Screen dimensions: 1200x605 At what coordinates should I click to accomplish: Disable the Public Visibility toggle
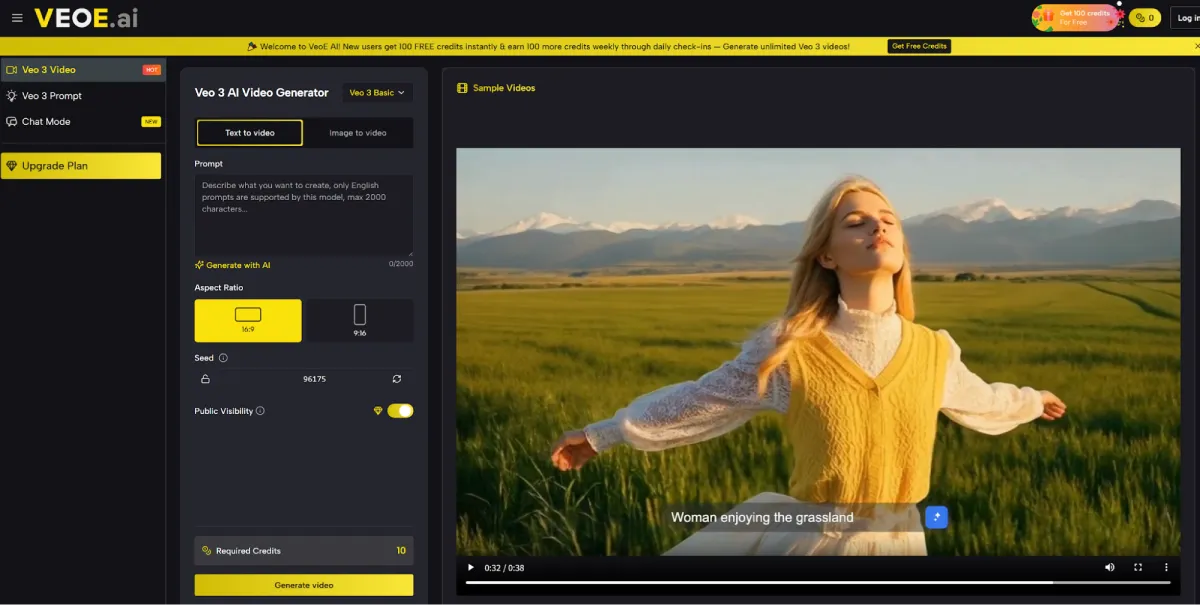point(399,410)
